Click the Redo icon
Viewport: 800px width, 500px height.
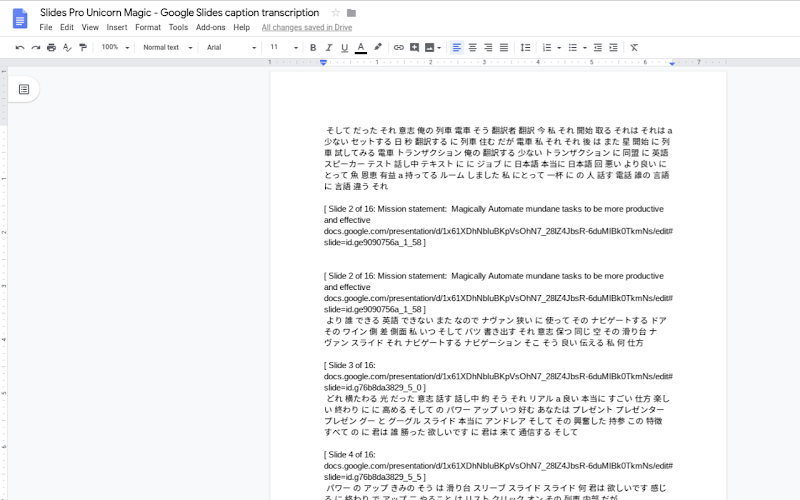(x=36, y=47)
